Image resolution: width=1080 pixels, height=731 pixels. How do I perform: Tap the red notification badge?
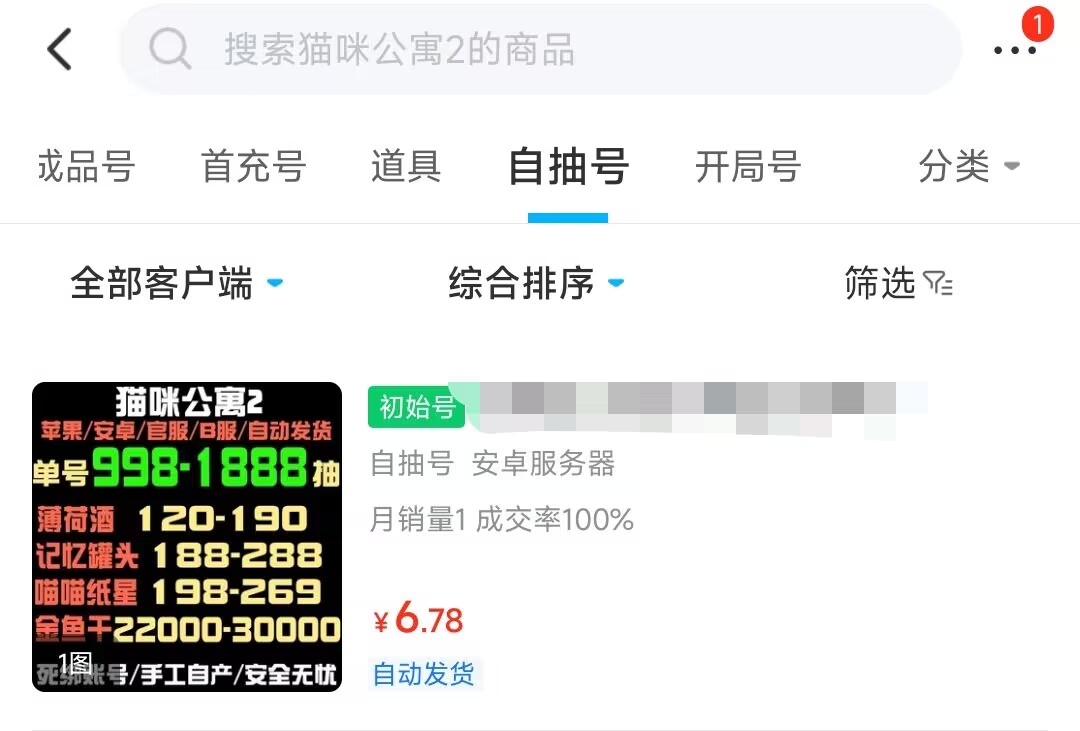1037,23
